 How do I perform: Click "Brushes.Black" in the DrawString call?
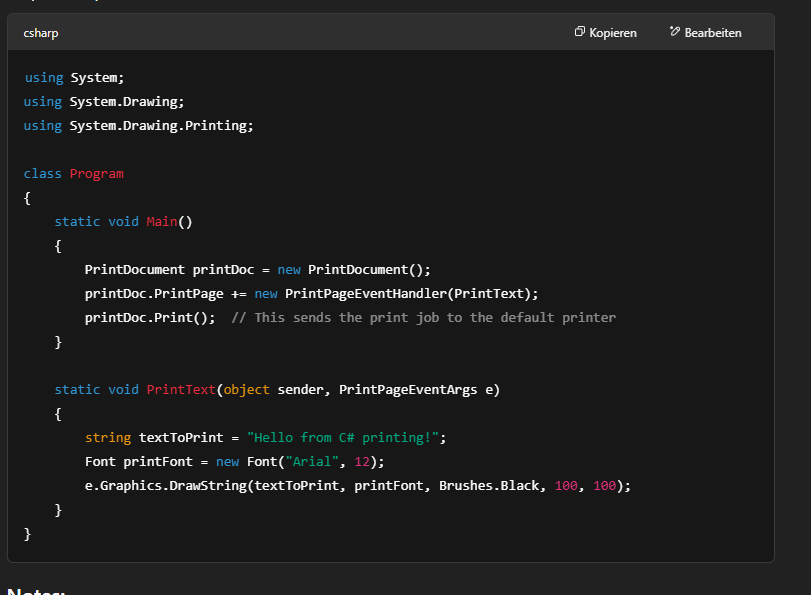point(489,486)
